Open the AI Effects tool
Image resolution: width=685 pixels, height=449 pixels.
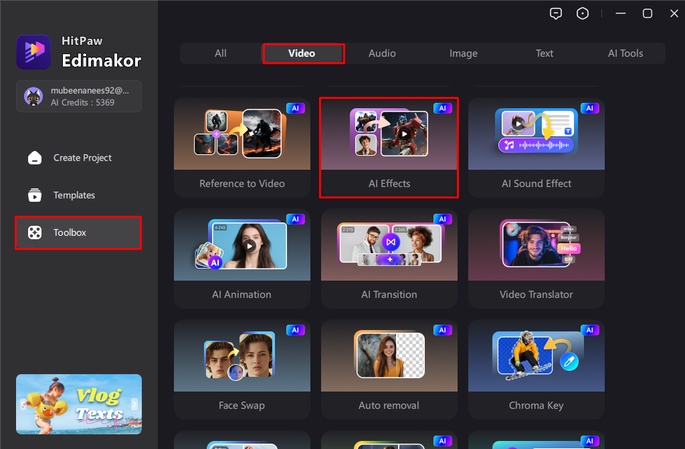[x=389, y=147]
